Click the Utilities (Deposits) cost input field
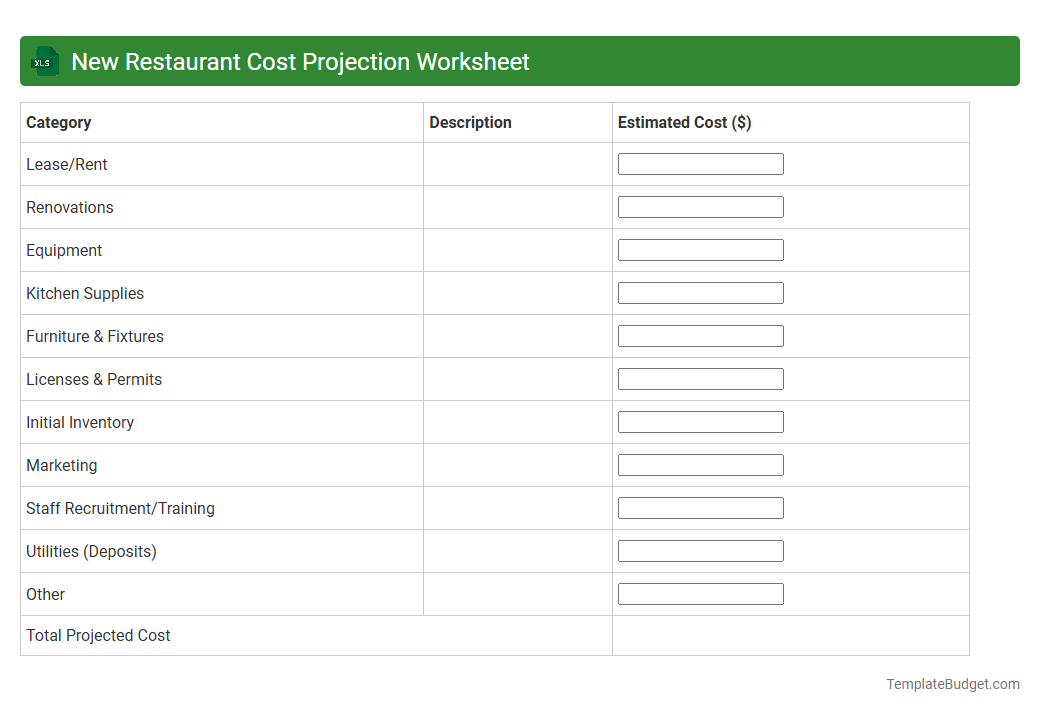 700,550
